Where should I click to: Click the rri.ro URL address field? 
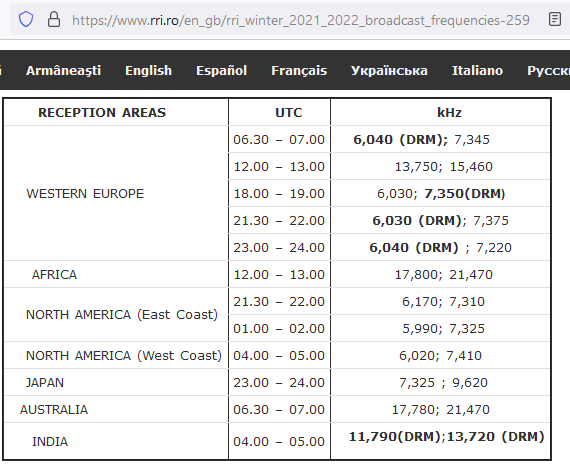301,20
